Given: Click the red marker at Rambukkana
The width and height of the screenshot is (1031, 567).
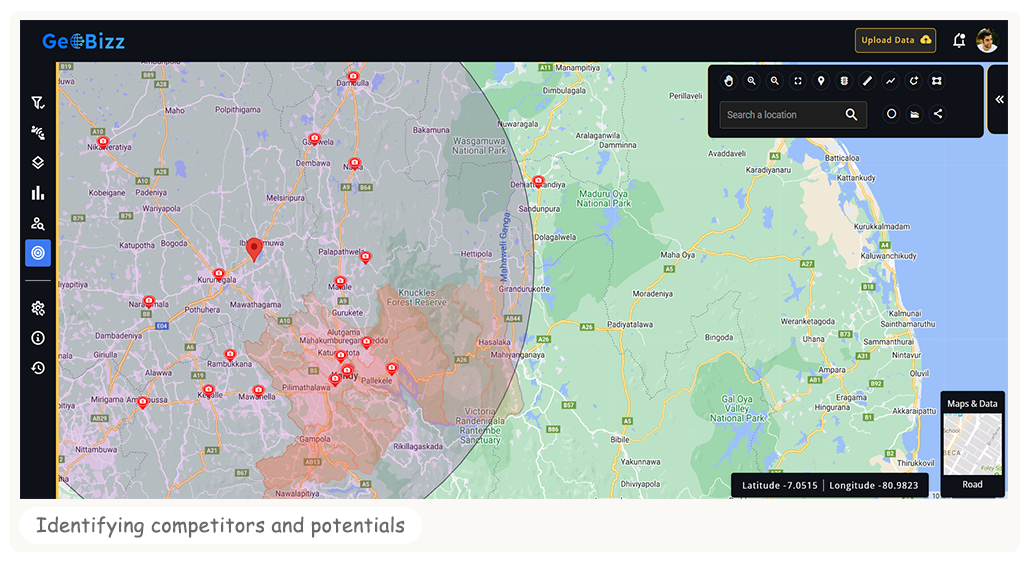Looking at the screenshot, I should (x=229, y=356).
